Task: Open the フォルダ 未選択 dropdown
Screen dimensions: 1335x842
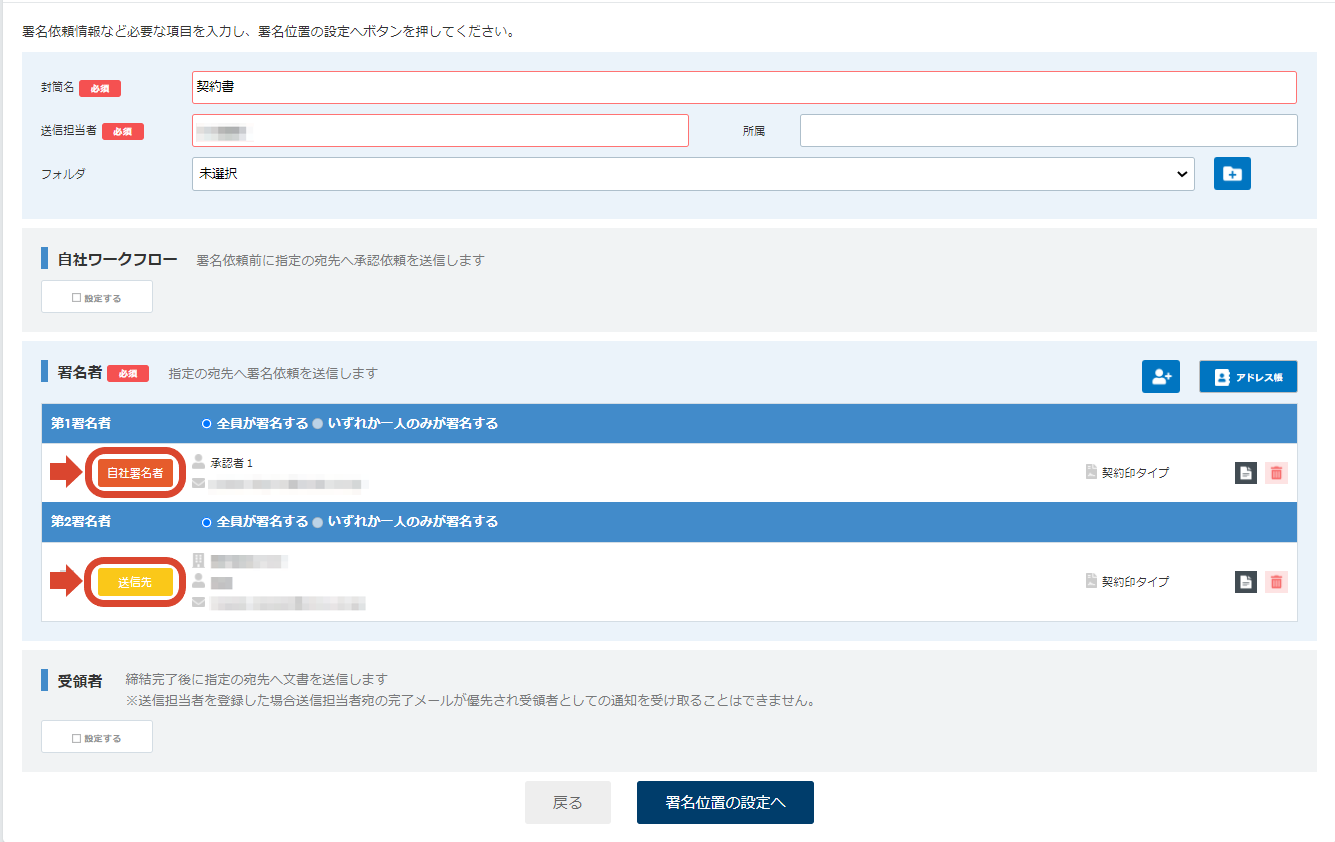Action: point(693,174)
